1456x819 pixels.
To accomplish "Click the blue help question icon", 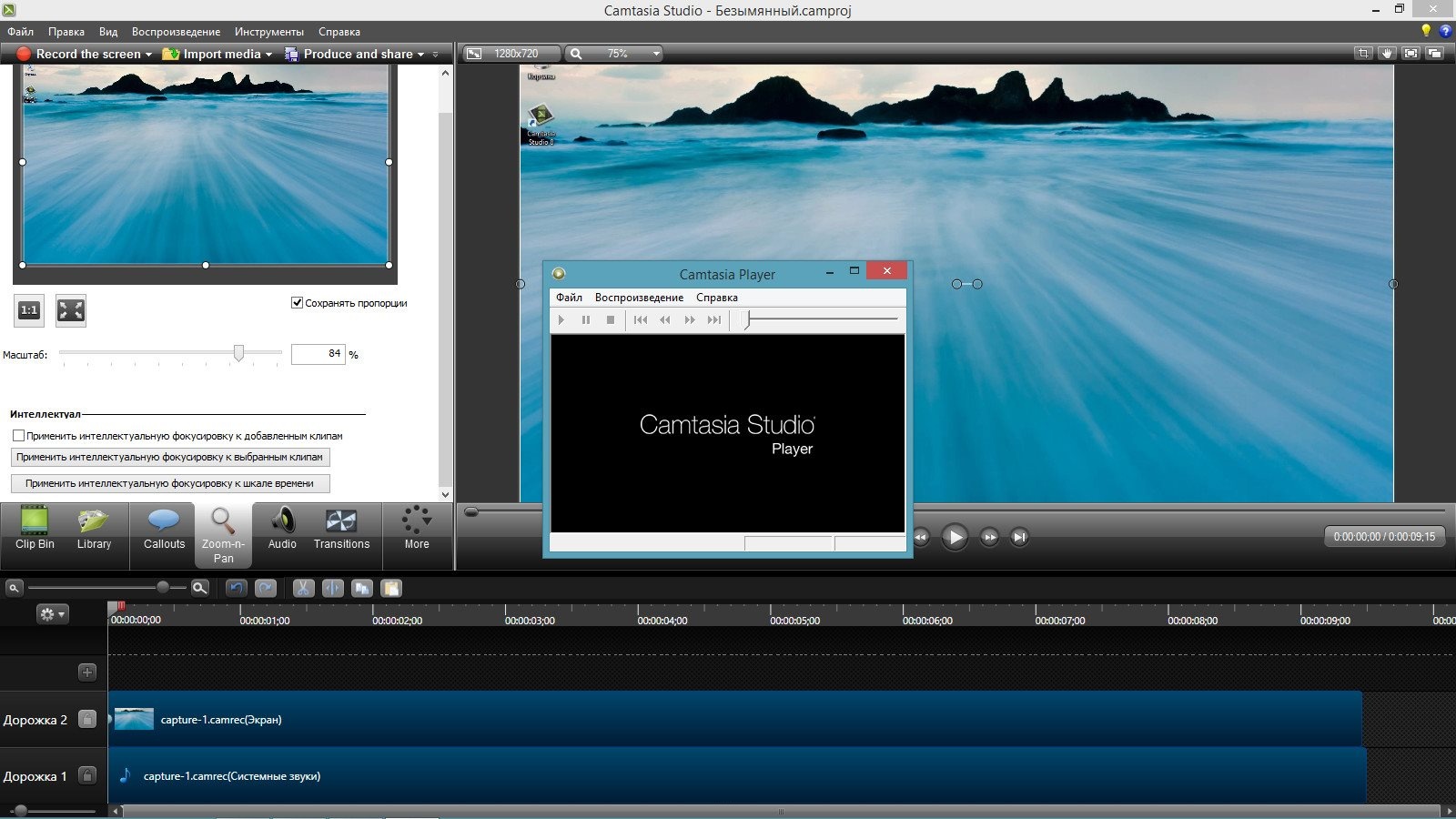I will pos(1445,31).
